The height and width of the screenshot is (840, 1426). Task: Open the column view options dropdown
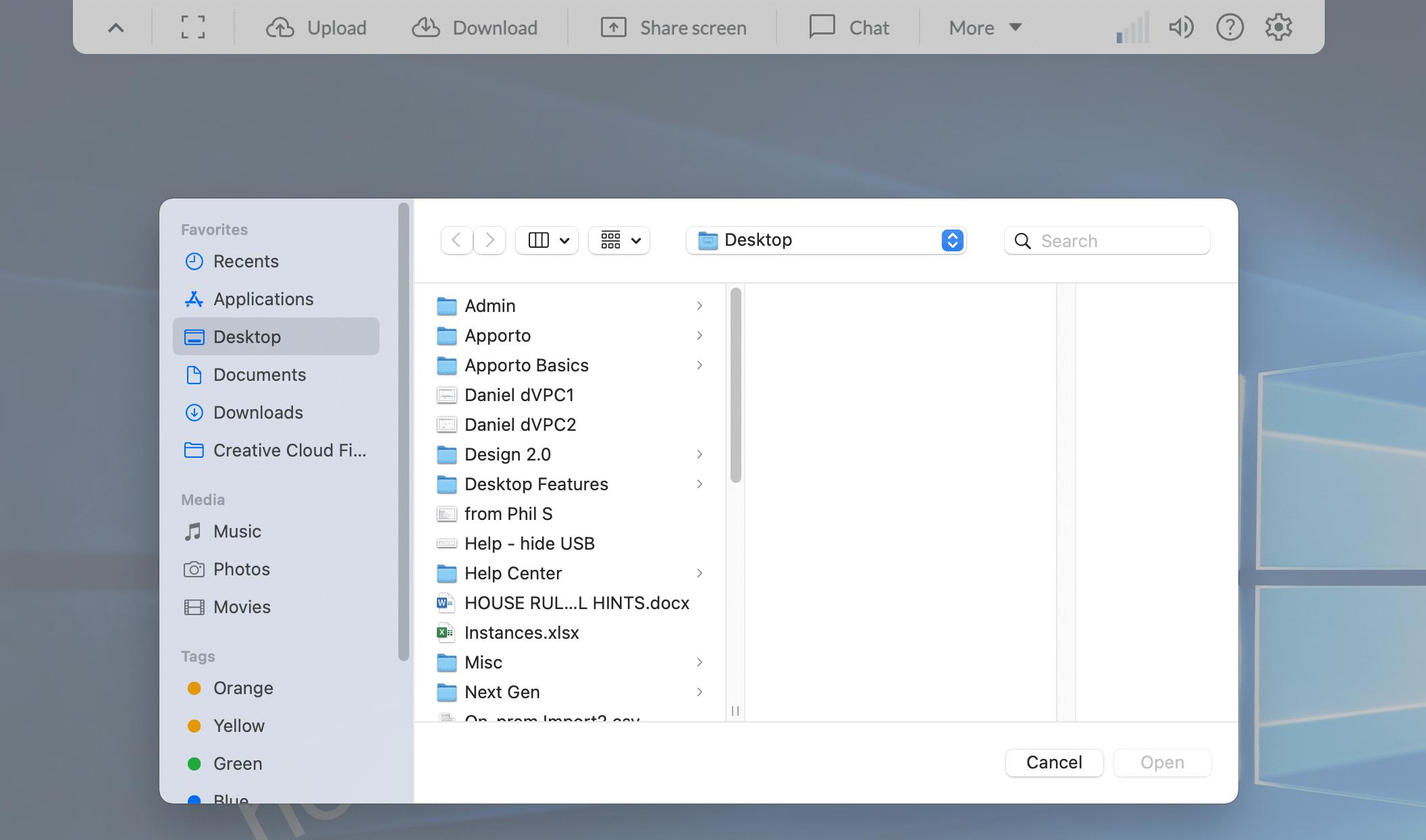(547, 240)
